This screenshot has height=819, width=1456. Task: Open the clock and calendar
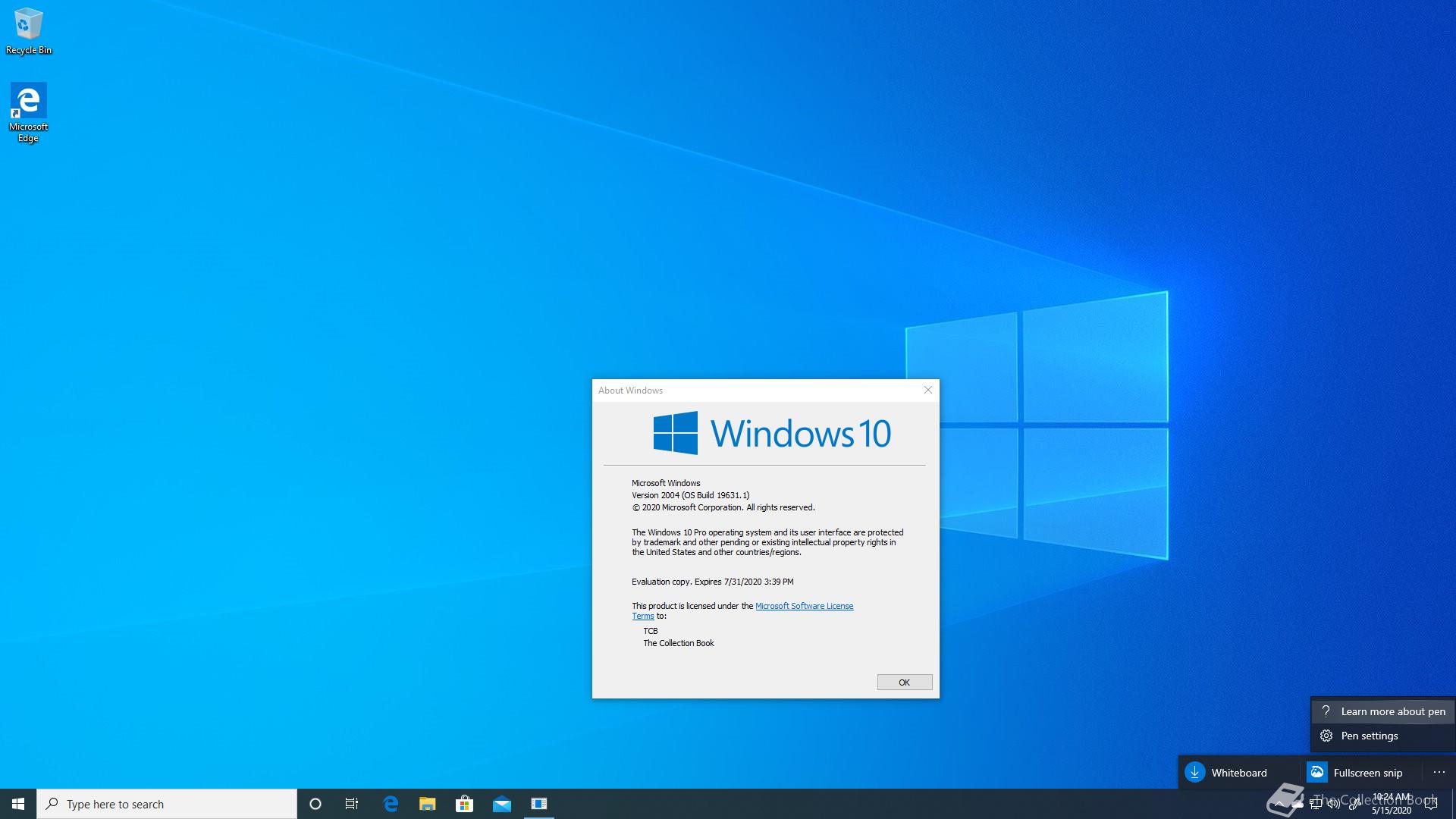tap(1392, 804)
